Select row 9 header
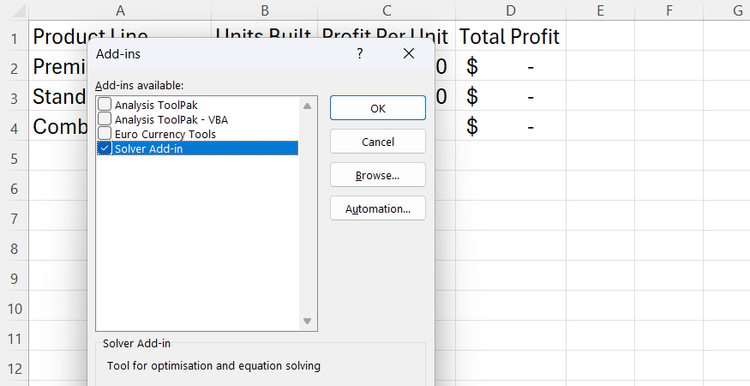Viewport: 750px width, 386px height. pos(14,278)
